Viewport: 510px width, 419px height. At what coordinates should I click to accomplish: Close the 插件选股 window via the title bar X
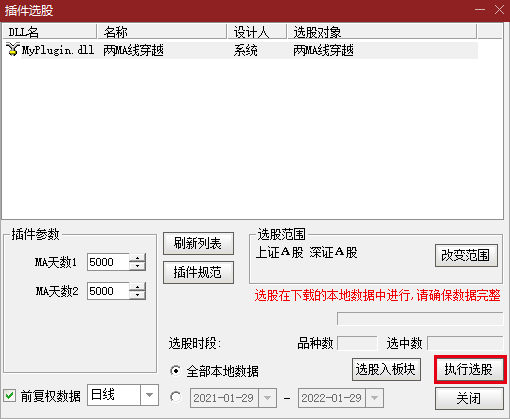pos(499,10)
